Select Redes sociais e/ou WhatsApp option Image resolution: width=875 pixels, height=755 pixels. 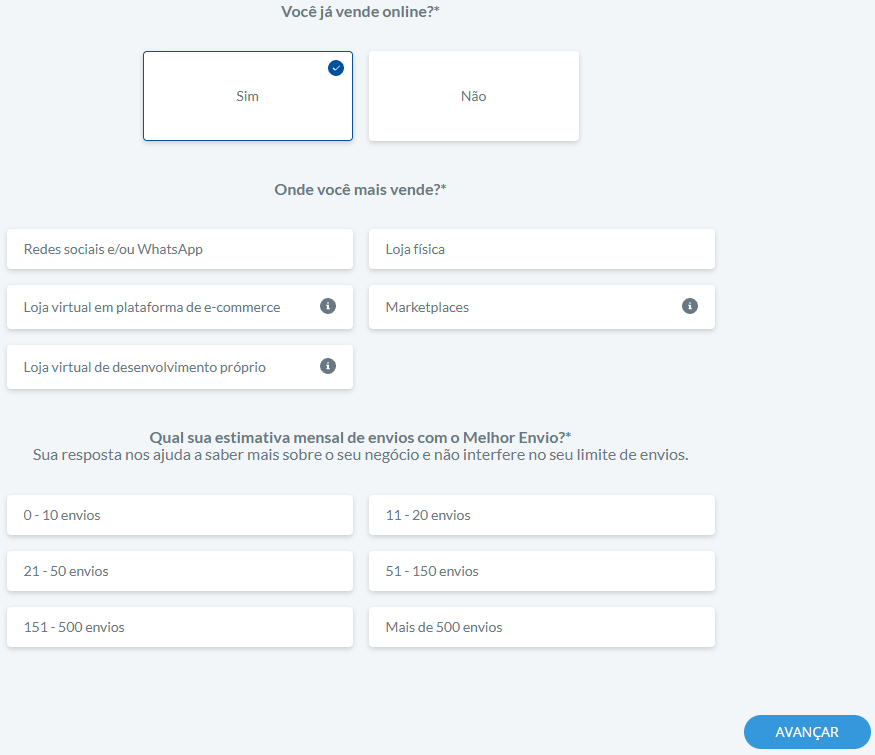(179, 249)
